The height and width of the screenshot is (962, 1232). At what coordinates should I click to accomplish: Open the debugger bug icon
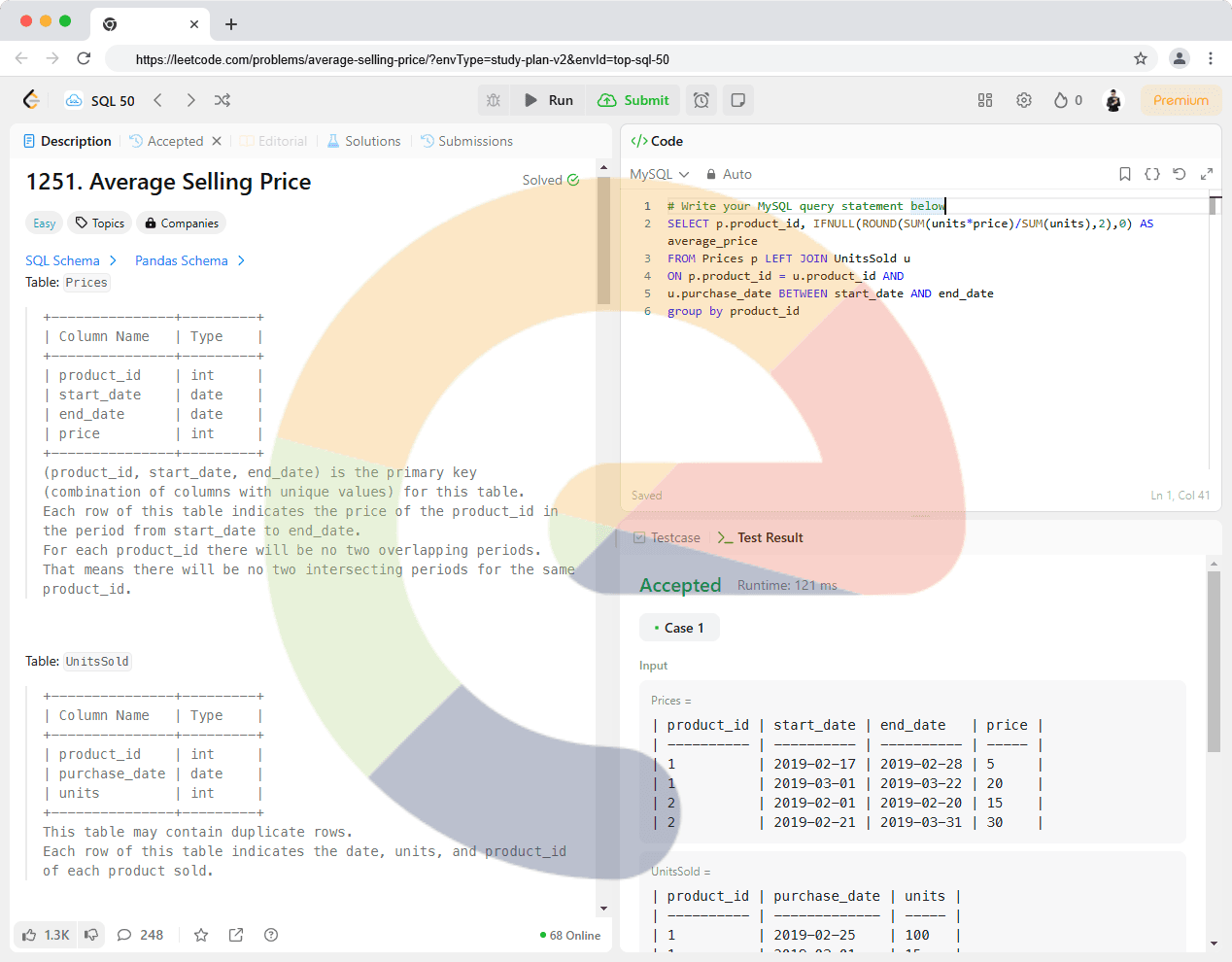(x=494, y=100)
